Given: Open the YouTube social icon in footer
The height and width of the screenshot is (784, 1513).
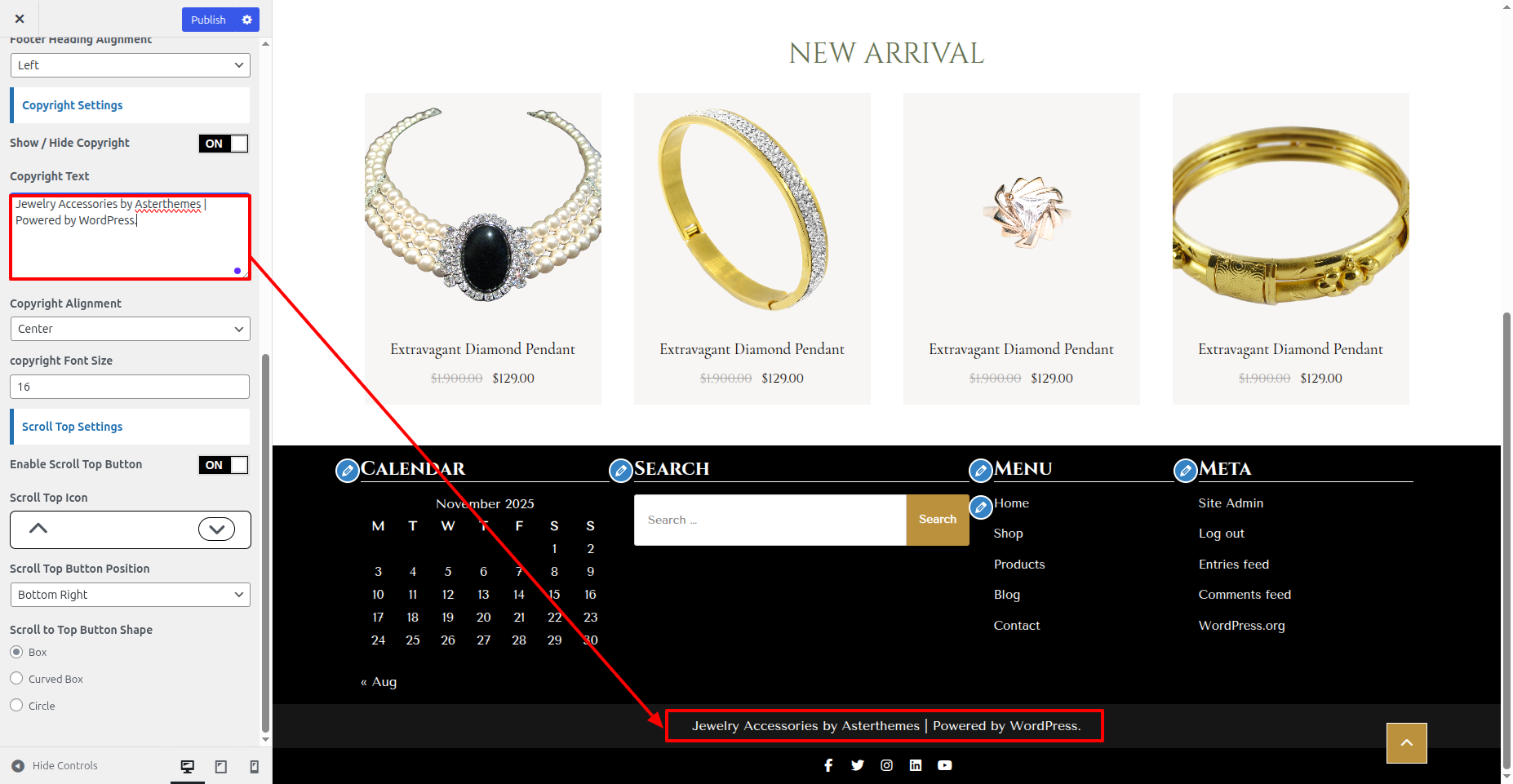Looking at the screenshot, I should click(x=945, y=765).
